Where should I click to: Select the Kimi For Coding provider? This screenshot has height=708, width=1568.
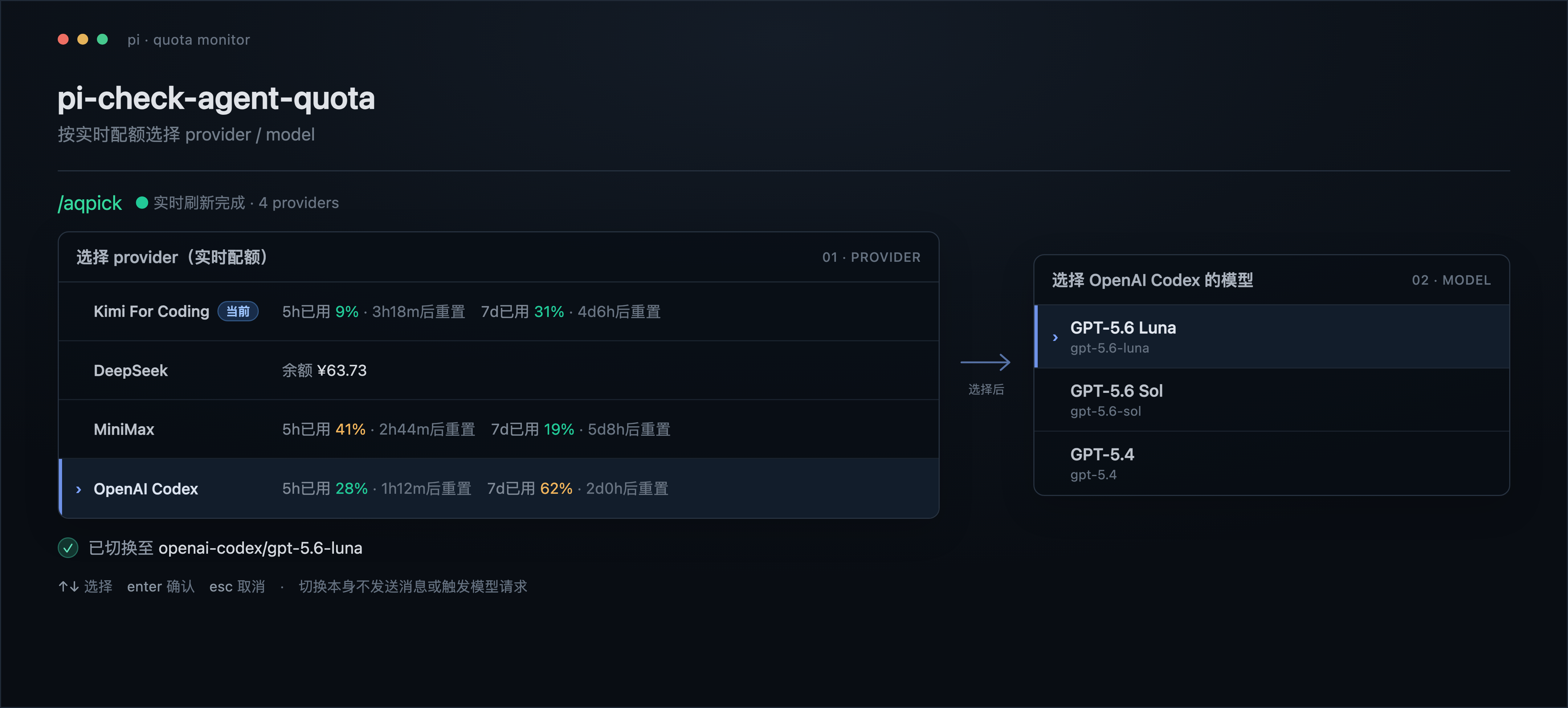click(x=498, y=312)
